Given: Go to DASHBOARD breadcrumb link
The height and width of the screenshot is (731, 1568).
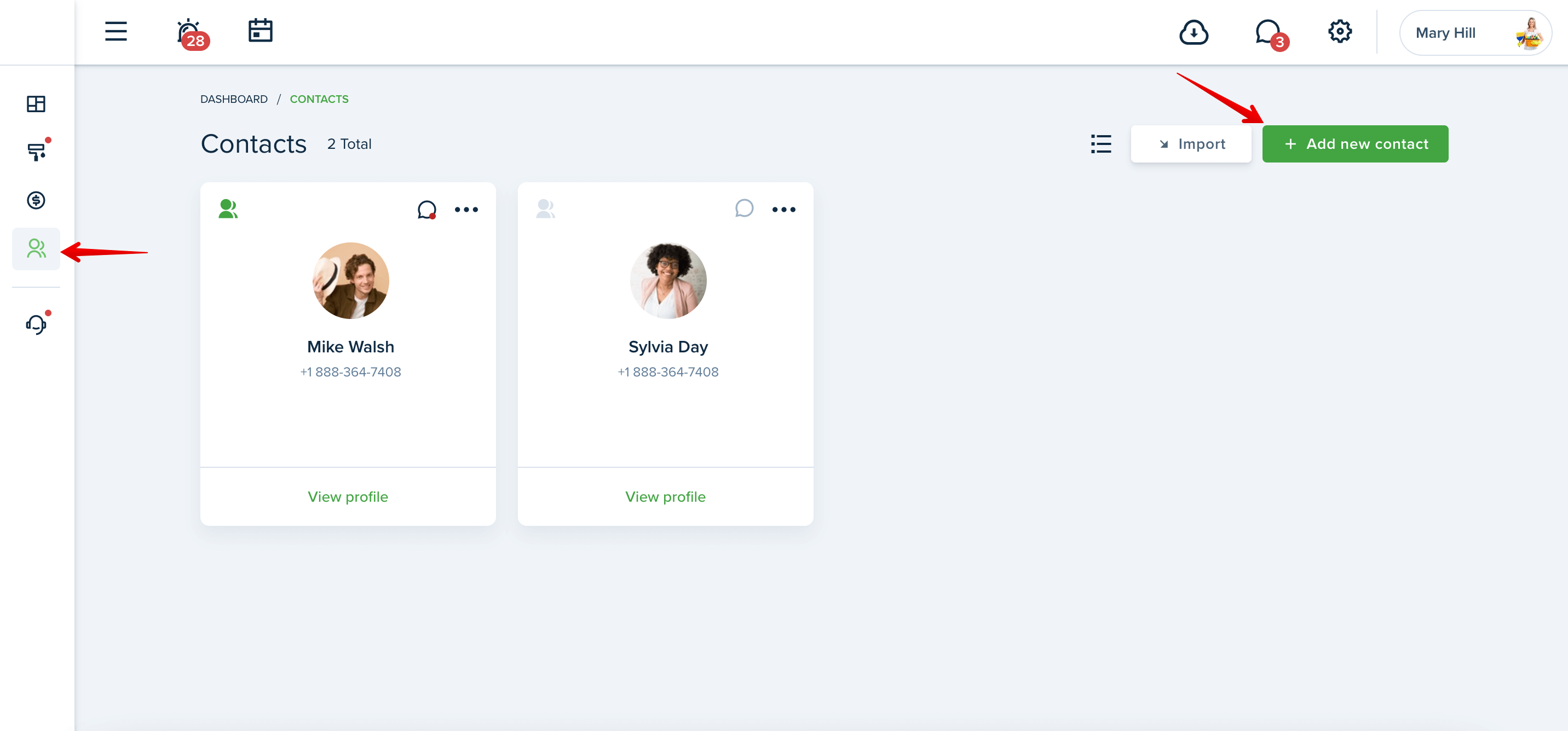Looking at the screenshot, I should (x=234, y=99).
